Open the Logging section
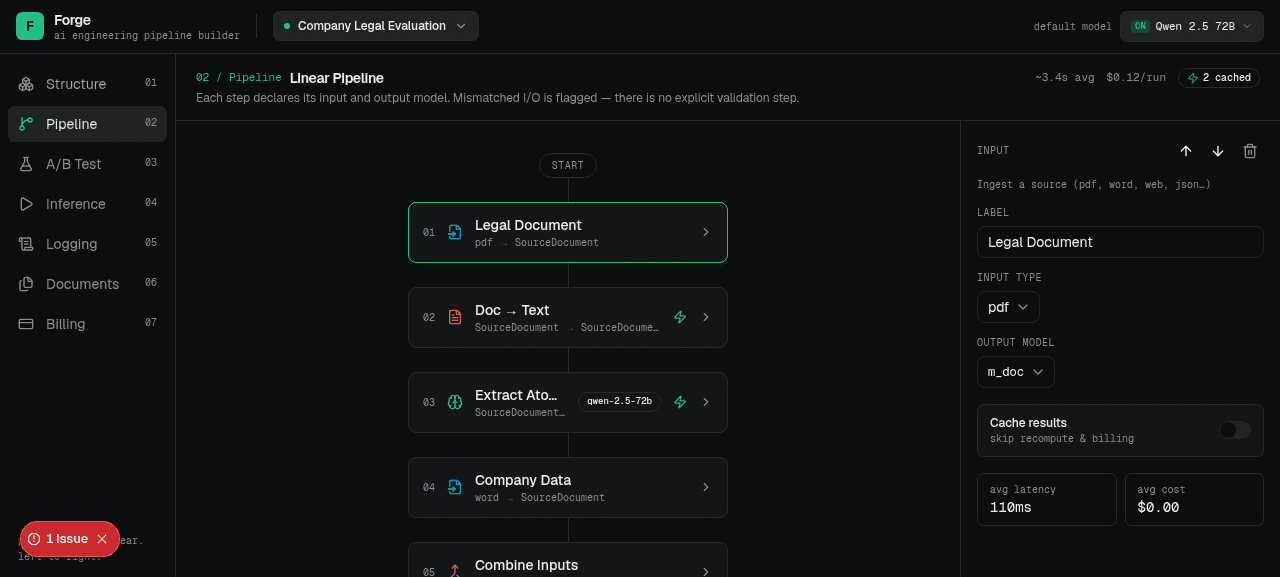The image size is (1280, 577). point(87,244)
